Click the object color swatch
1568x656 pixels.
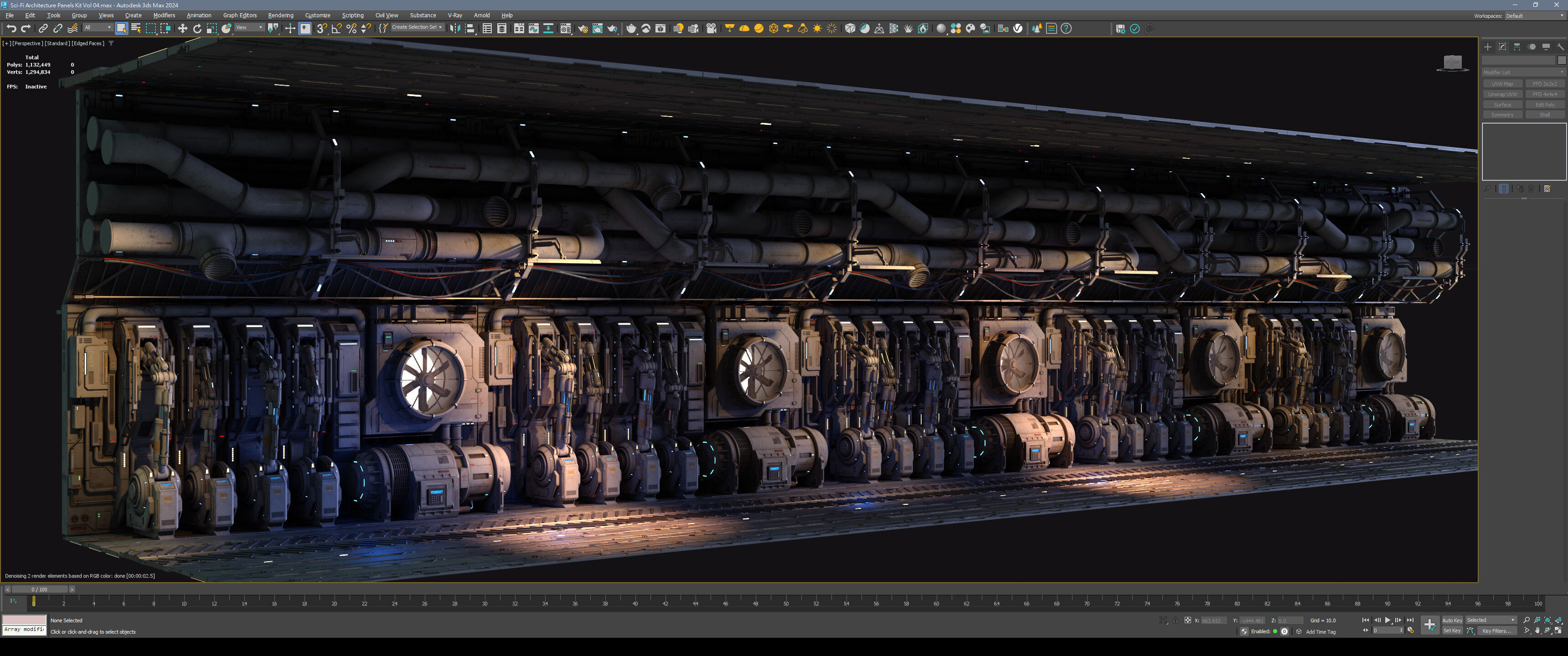[1561, 60]
